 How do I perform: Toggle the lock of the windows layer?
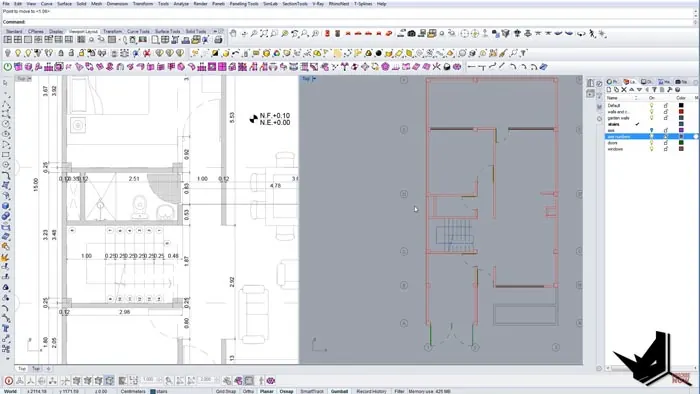pos(666,149)
